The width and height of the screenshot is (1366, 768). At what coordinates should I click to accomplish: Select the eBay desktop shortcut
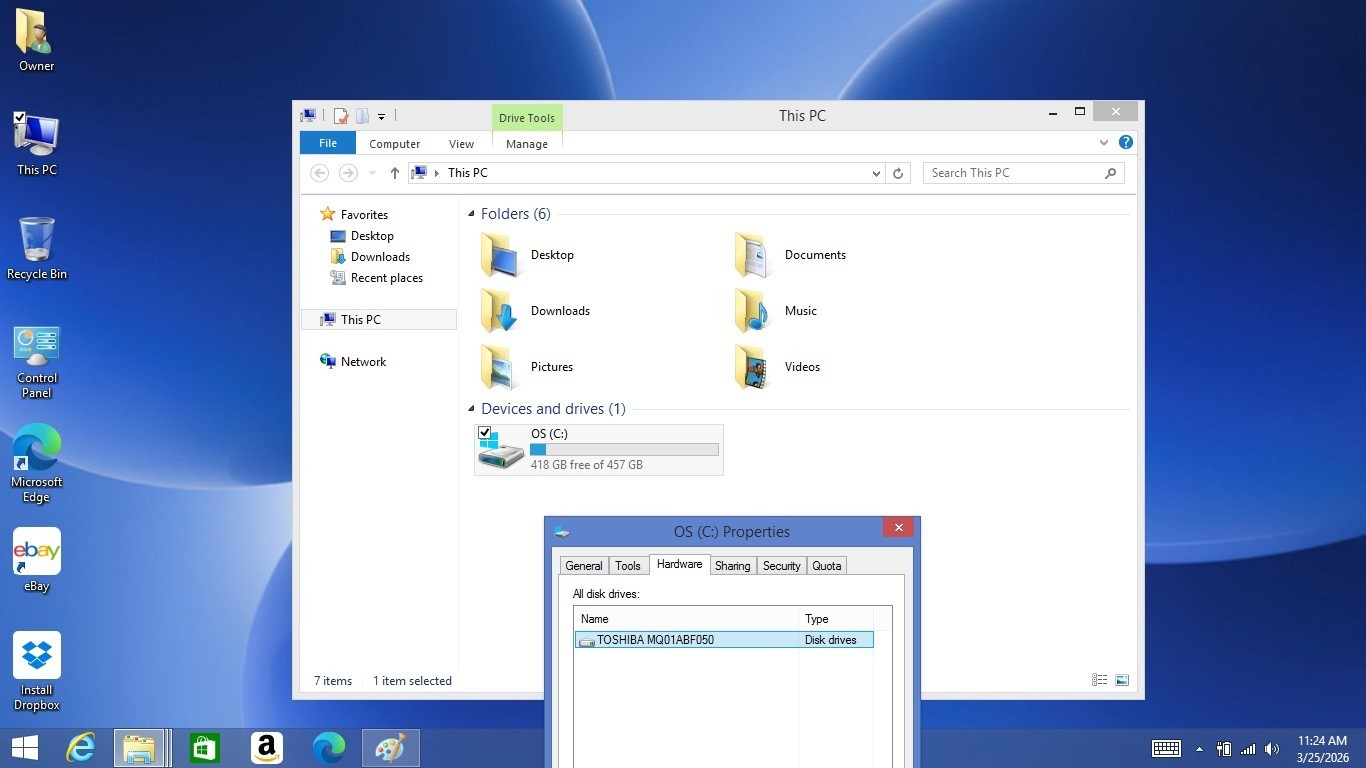37,561
